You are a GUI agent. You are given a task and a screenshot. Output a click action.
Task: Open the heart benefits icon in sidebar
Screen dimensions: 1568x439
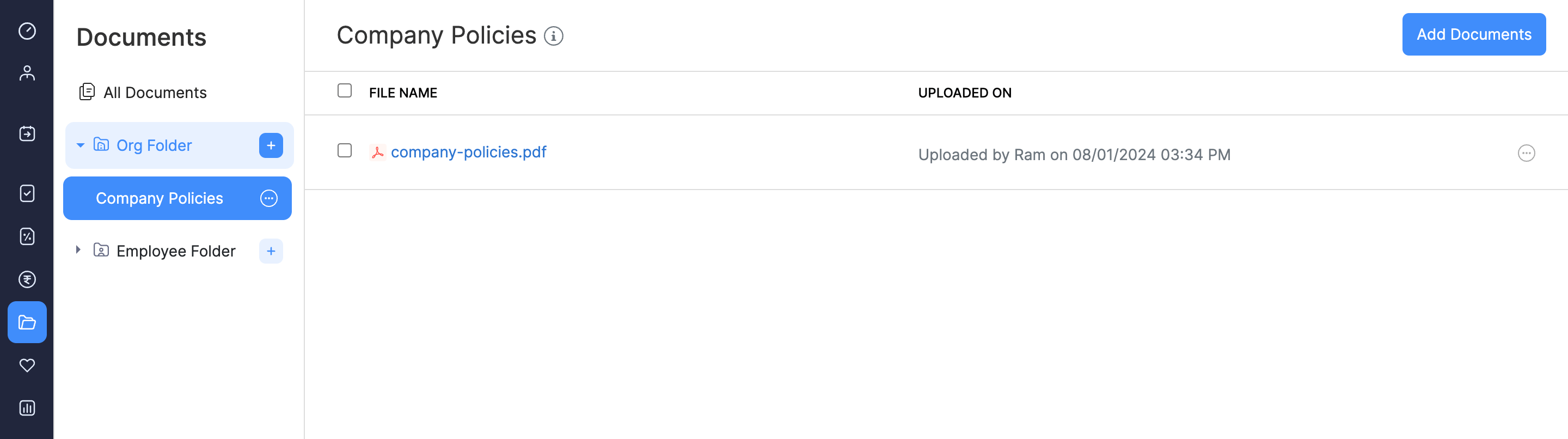tap(27, 365)
